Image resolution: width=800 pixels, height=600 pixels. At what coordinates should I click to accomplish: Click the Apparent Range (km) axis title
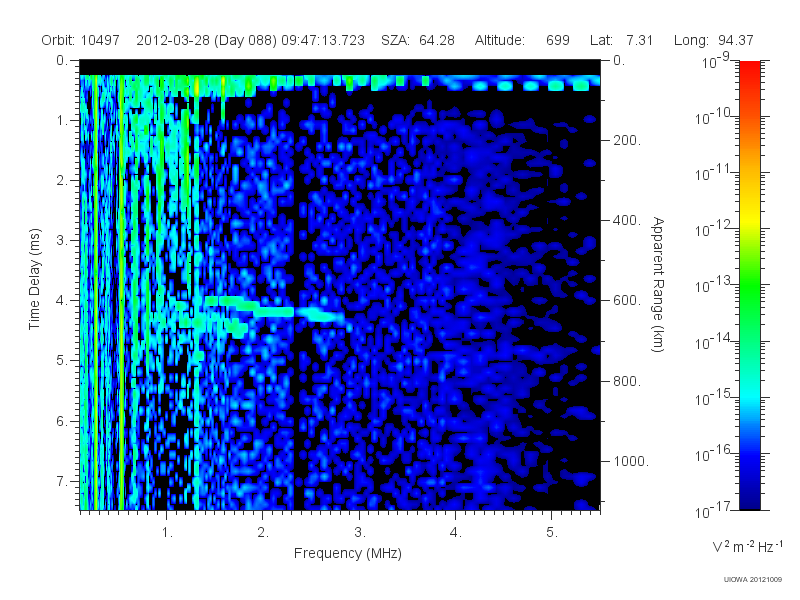pyautogui.click(x=658, y=284)
